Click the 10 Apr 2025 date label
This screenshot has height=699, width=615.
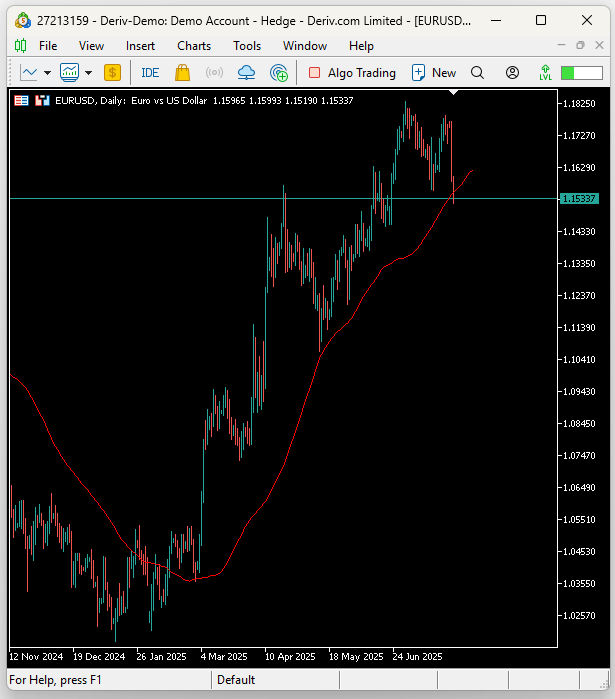point(290,657)
